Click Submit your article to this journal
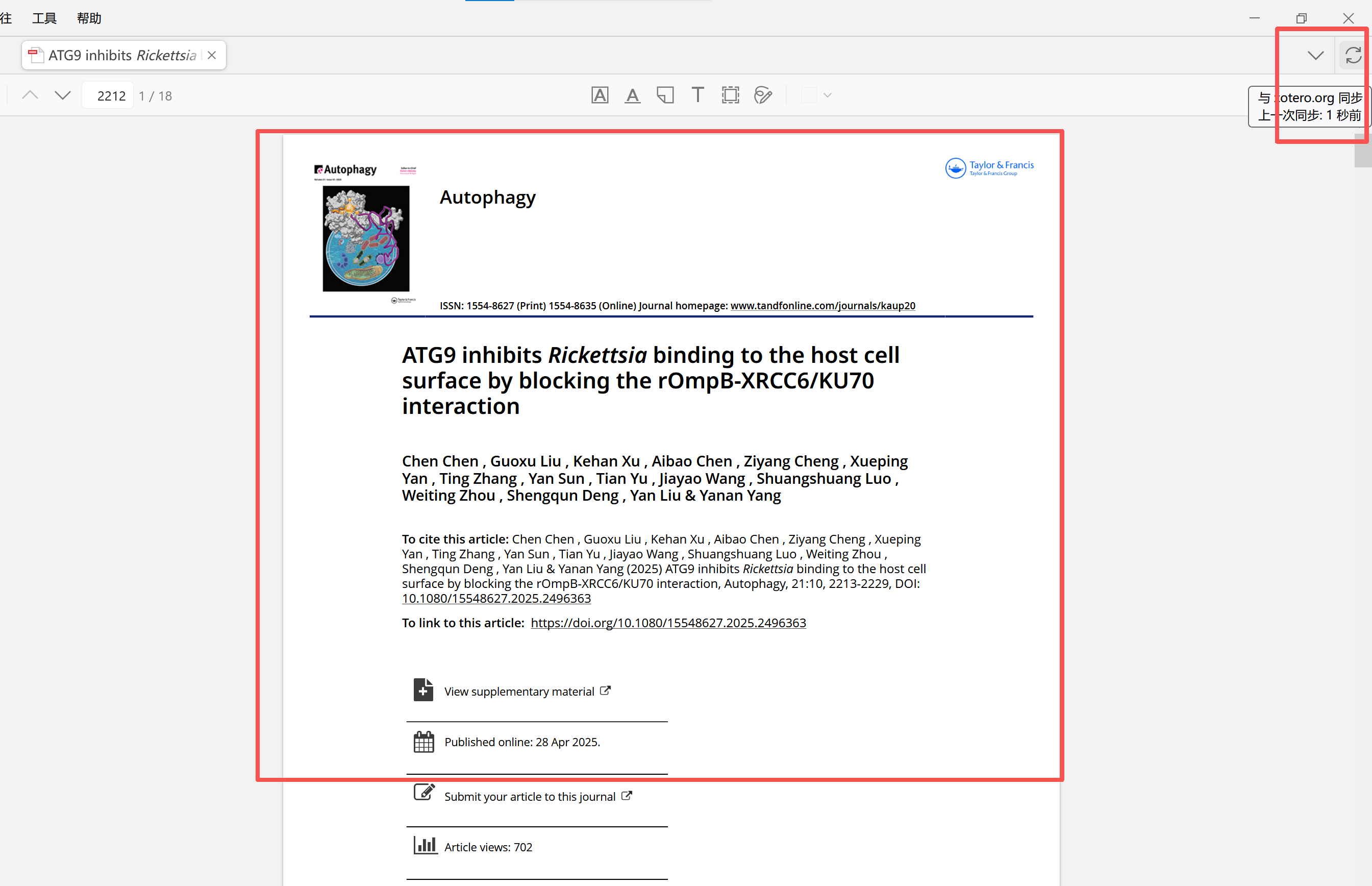The image size is (1372, 886). pyautogui.click(x=529, y=797)
